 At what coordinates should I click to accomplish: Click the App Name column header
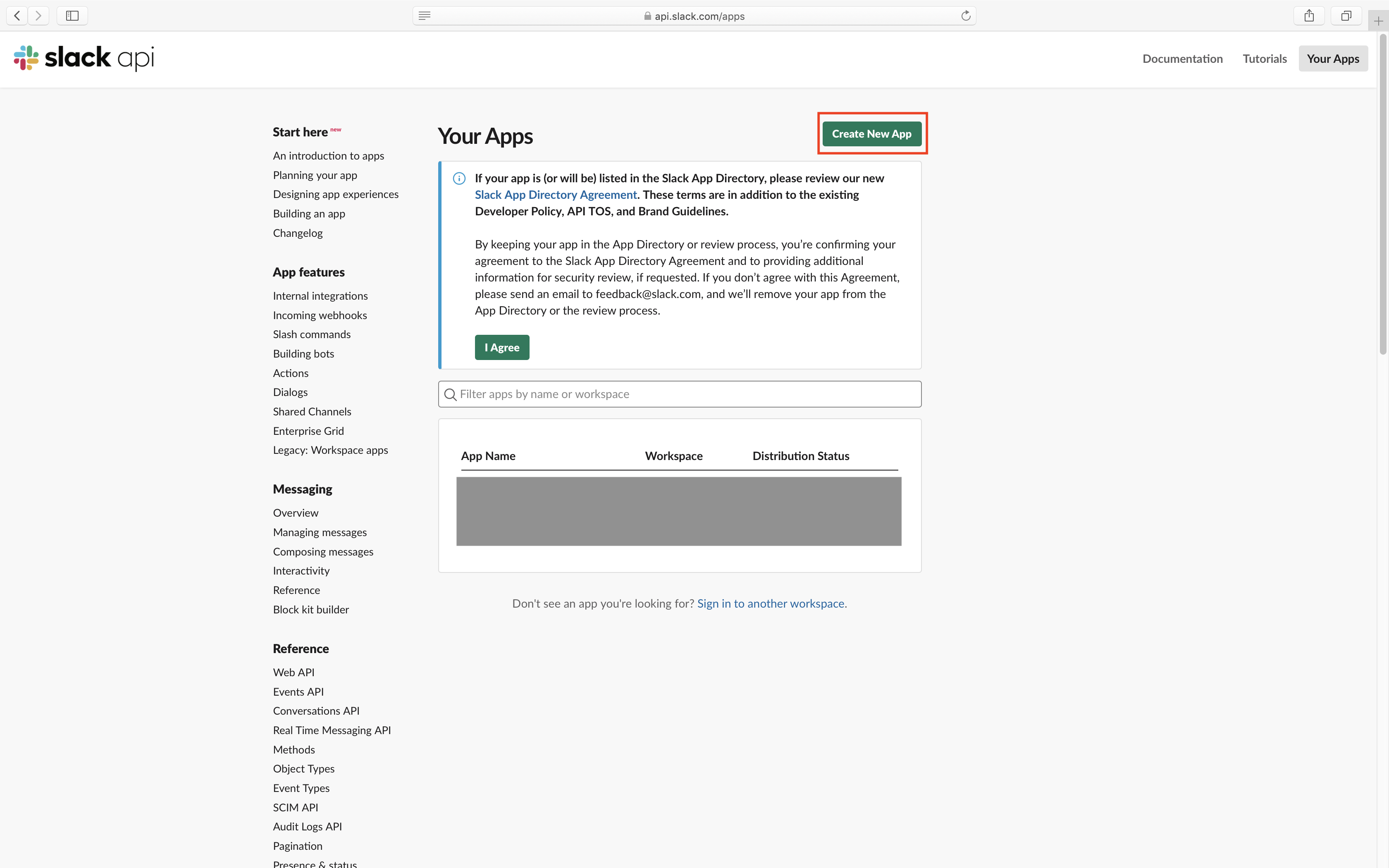point(488,456)
